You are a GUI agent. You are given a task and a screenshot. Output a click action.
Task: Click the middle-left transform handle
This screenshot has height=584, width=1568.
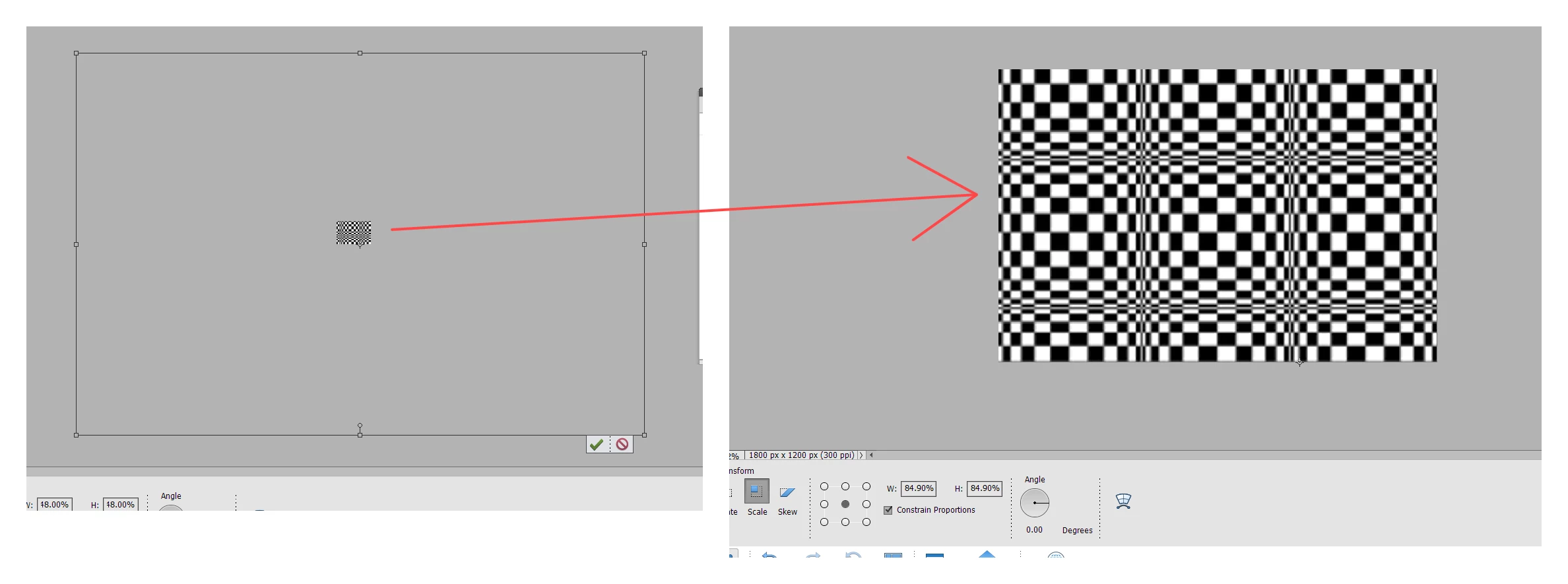click(x=77, y=244)
